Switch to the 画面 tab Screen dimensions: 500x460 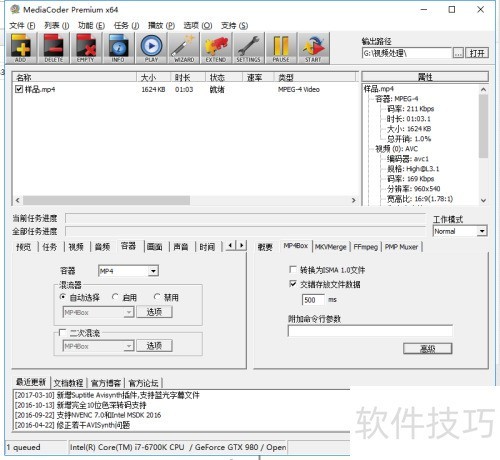coord(155,247)
